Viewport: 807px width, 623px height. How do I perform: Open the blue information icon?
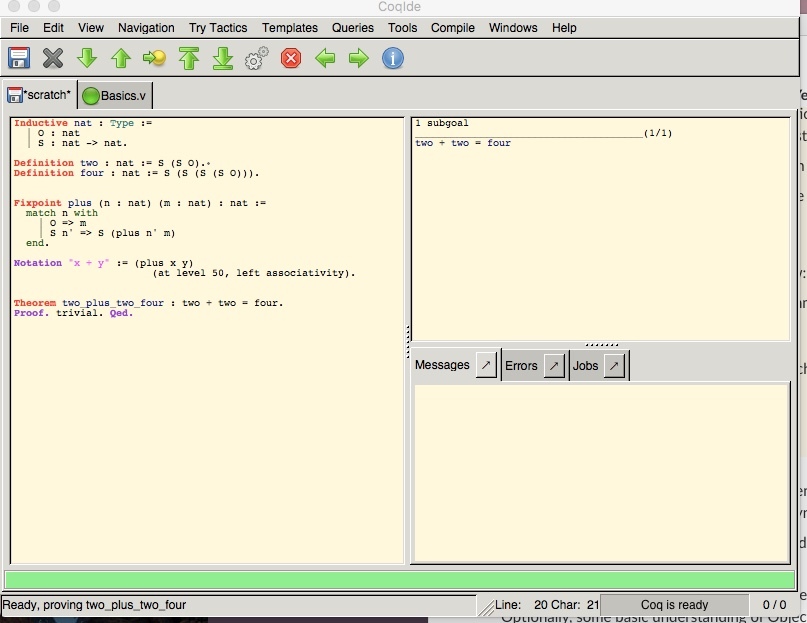pyautogui.click(x=393, y=58)
